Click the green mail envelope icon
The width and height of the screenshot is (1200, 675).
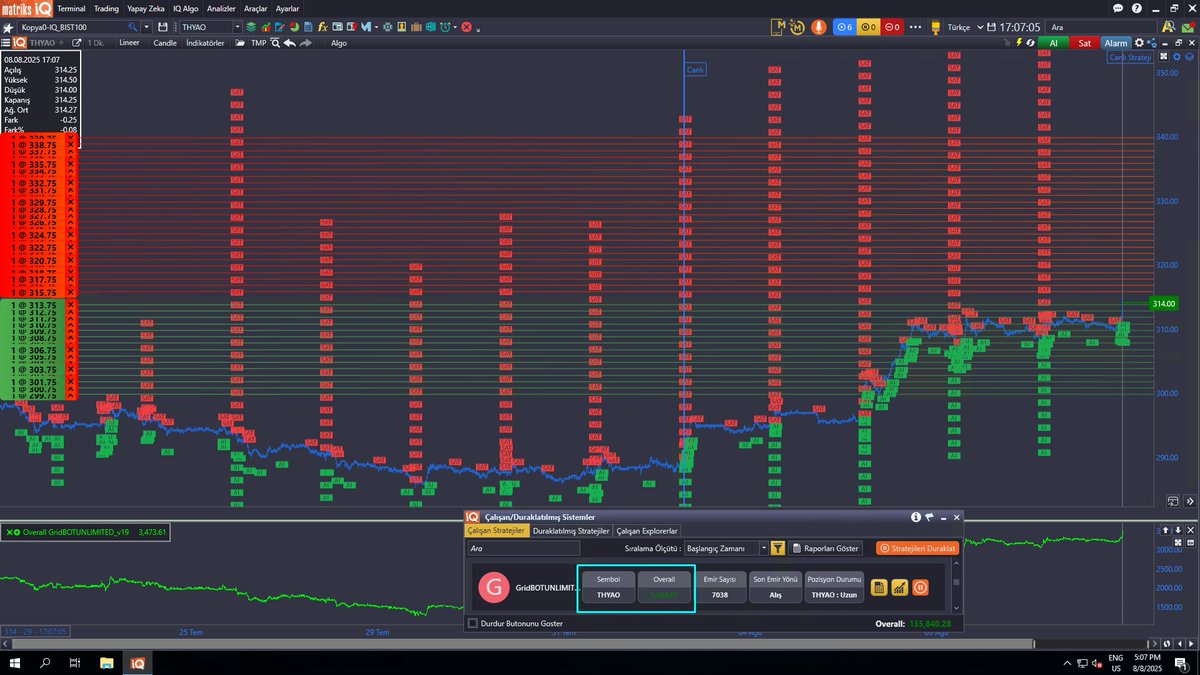[1187, 27]
